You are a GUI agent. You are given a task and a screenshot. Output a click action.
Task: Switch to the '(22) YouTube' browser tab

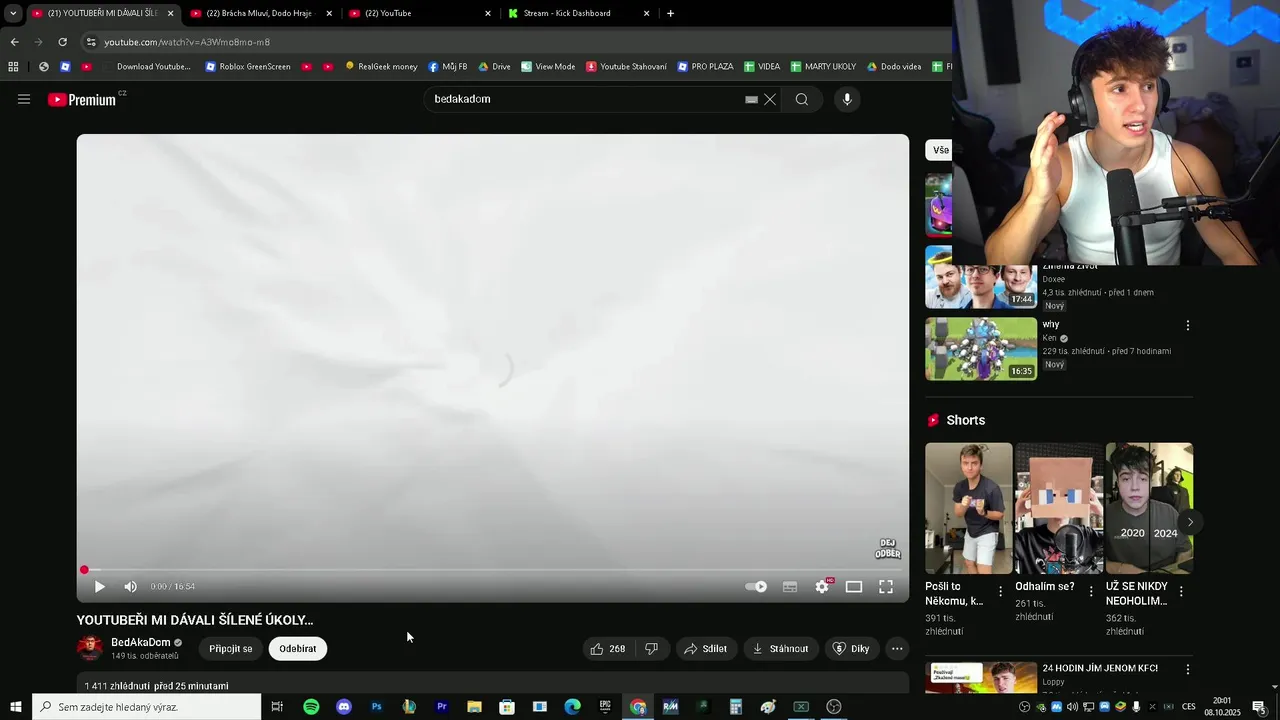pos(418,13)
